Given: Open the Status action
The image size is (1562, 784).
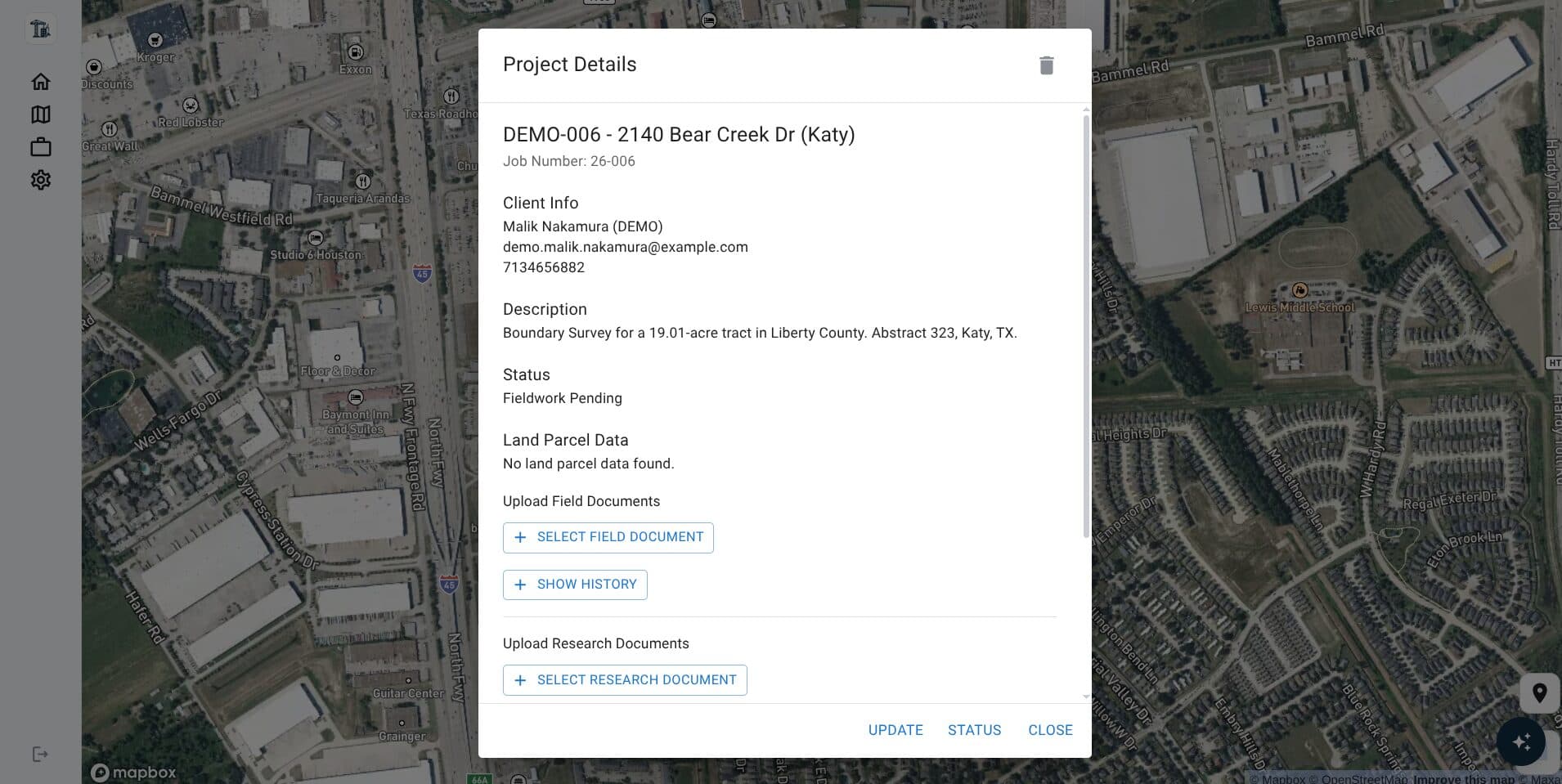Looking at the screenshot, I should 974,730.
